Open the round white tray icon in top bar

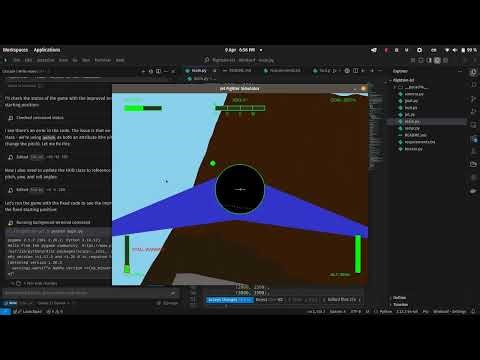pos(419,50)
